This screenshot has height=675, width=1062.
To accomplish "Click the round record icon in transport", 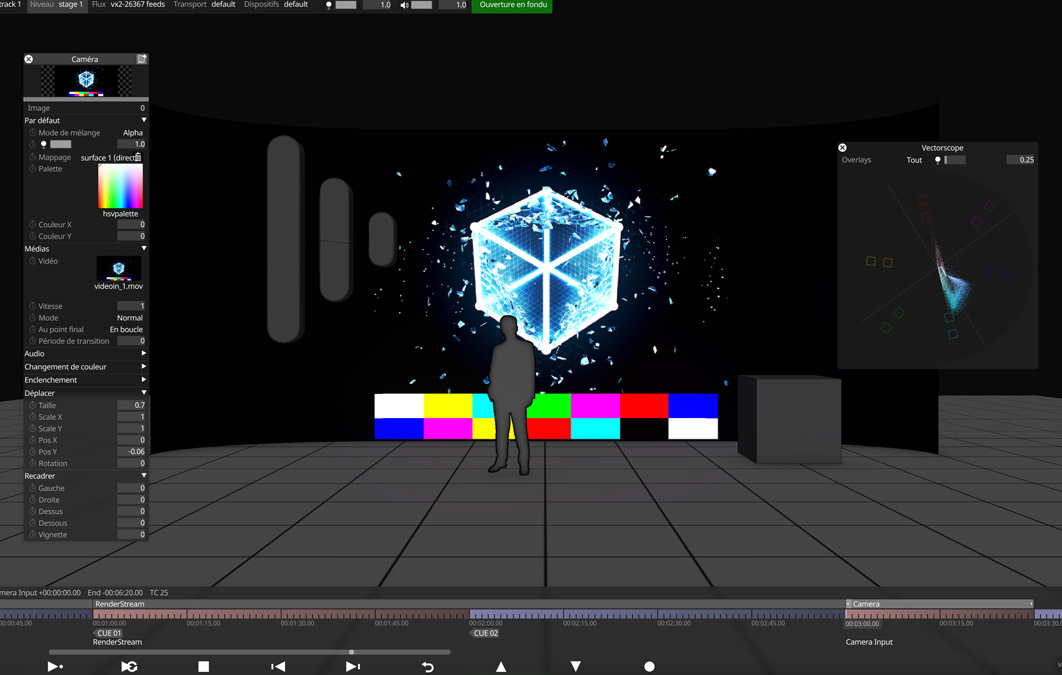I will [x=649, y=666].
